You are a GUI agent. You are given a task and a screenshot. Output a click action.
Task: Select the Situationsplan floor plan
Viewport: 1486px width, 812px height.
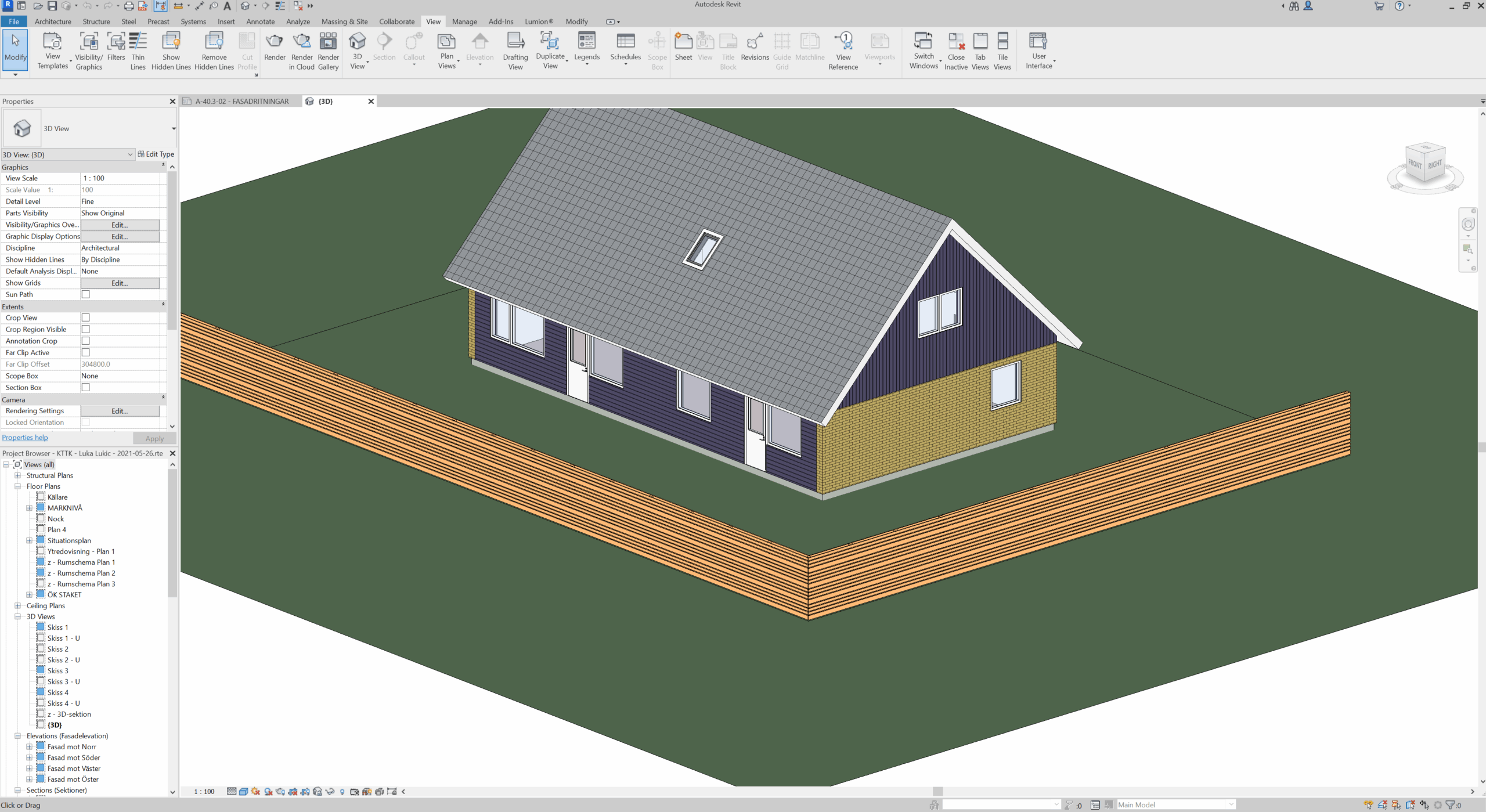pos(69,540)
